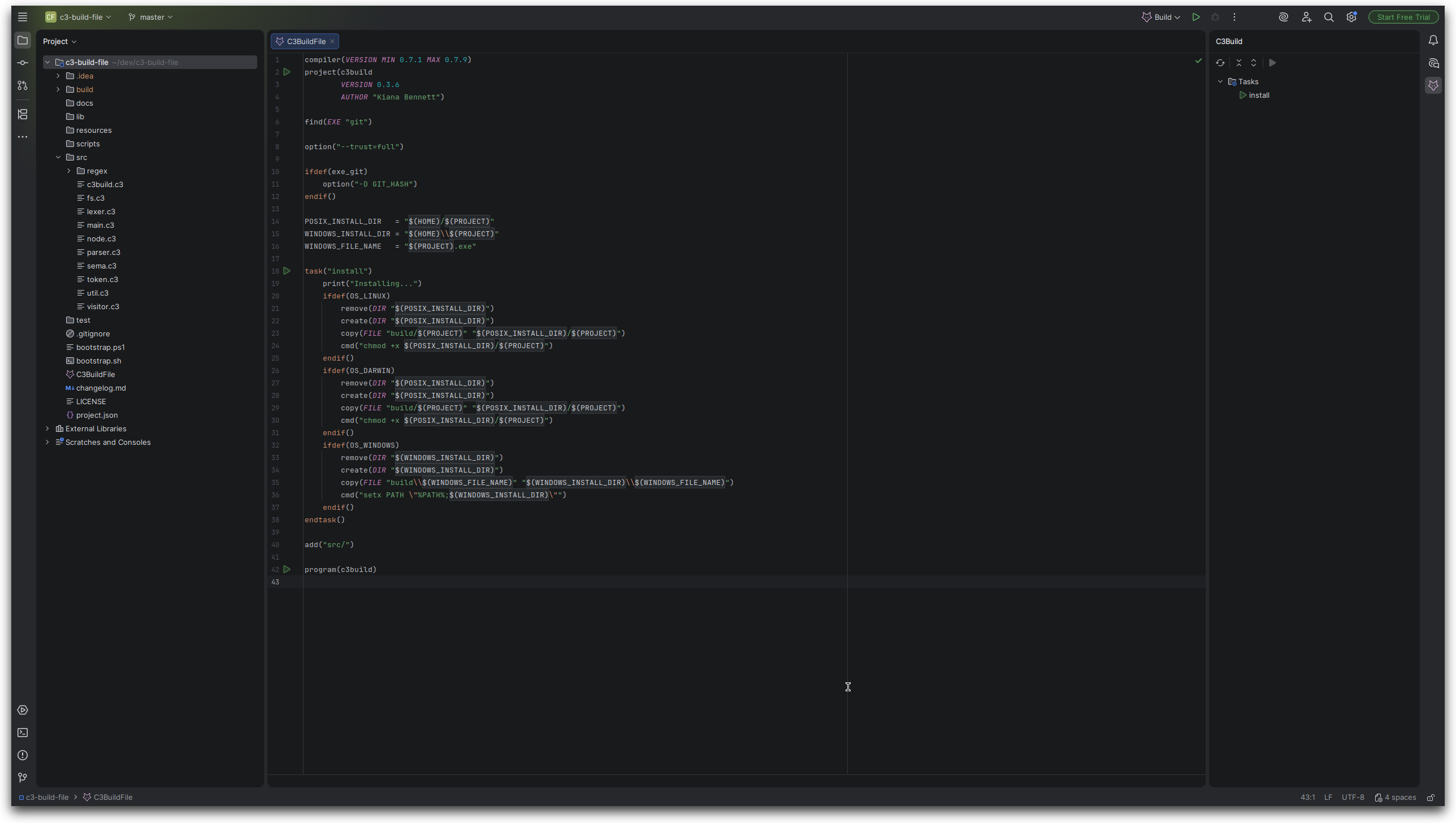Open the Problems tool window
Screen dimensions: 1456x823
tap(23, 755)
